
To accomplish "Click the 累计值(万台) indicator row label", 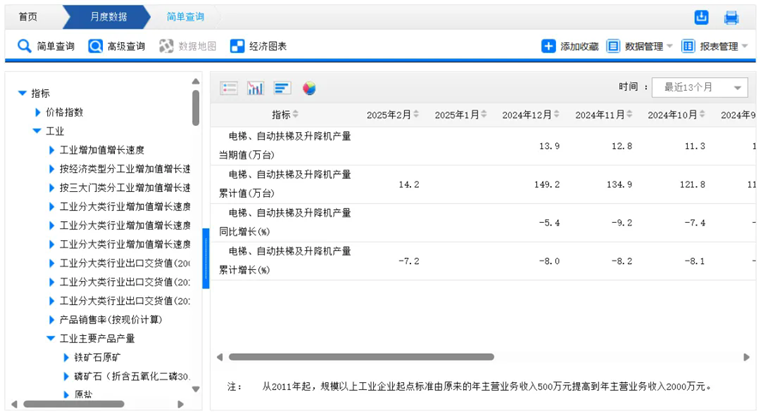I will point(285,184).
